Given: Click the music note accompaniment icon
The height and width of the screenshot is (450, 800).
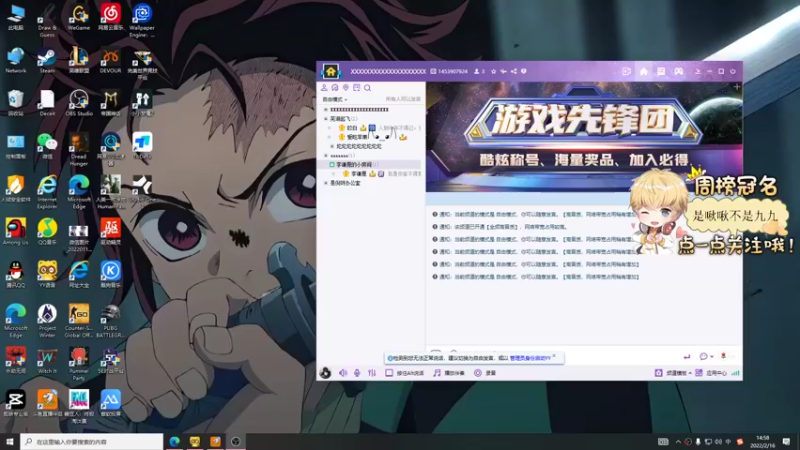Looking at the screenshot, I should tap(437, 373).
